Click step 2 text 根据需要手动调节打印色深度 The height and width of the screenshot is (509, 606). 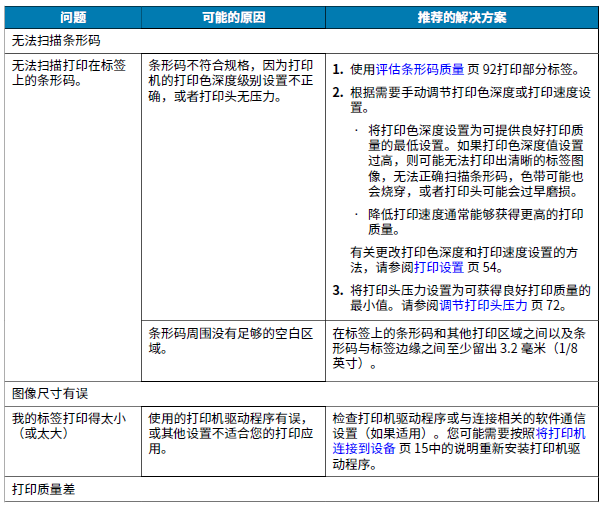coord(470,100)
